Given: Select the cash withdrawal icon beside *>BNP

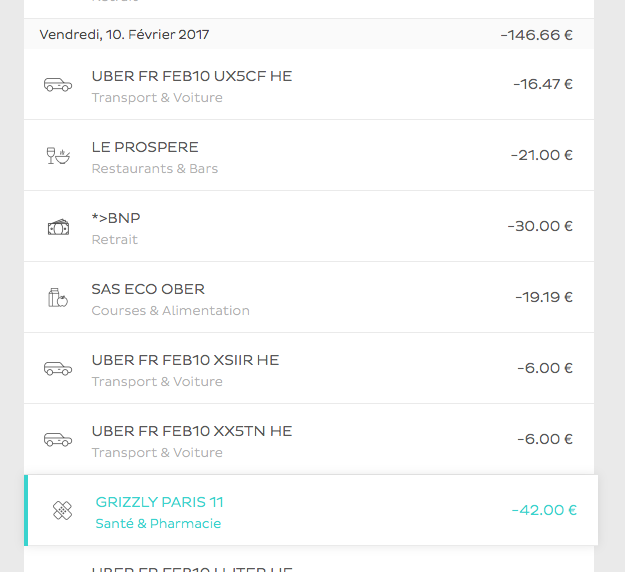Looking at the screenshot, I should pyautogui.click(x=58, y=227).
